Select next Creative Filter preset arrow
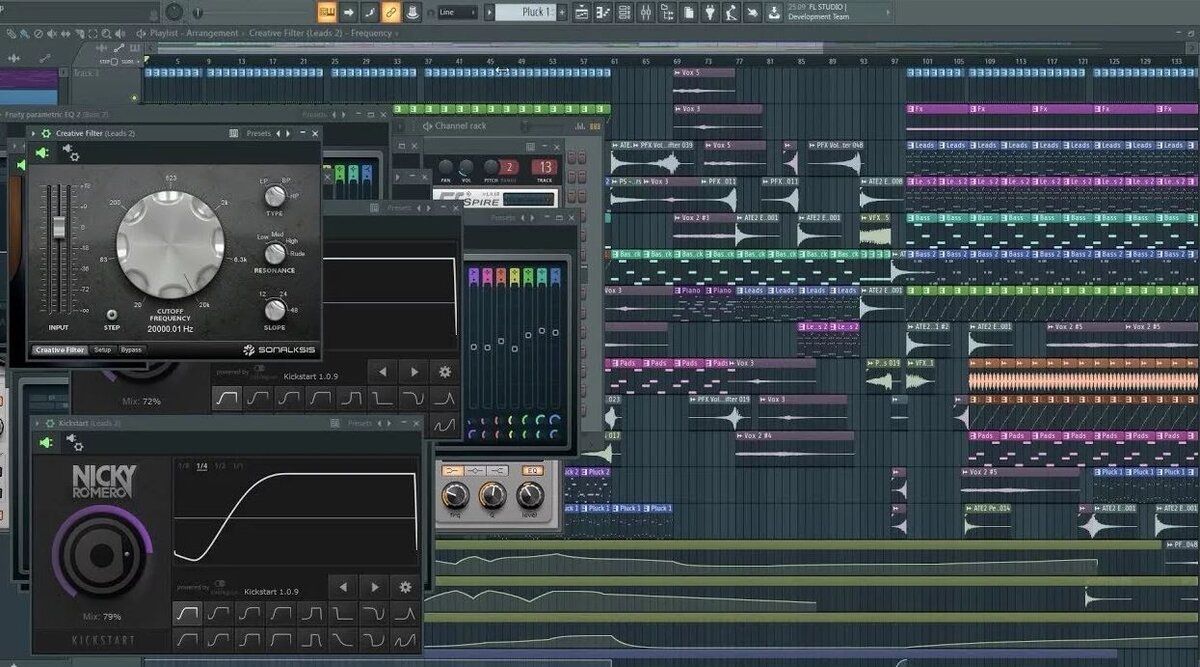Image resolution: width=1200 pixels, height=667 pixels. point(289,133)
